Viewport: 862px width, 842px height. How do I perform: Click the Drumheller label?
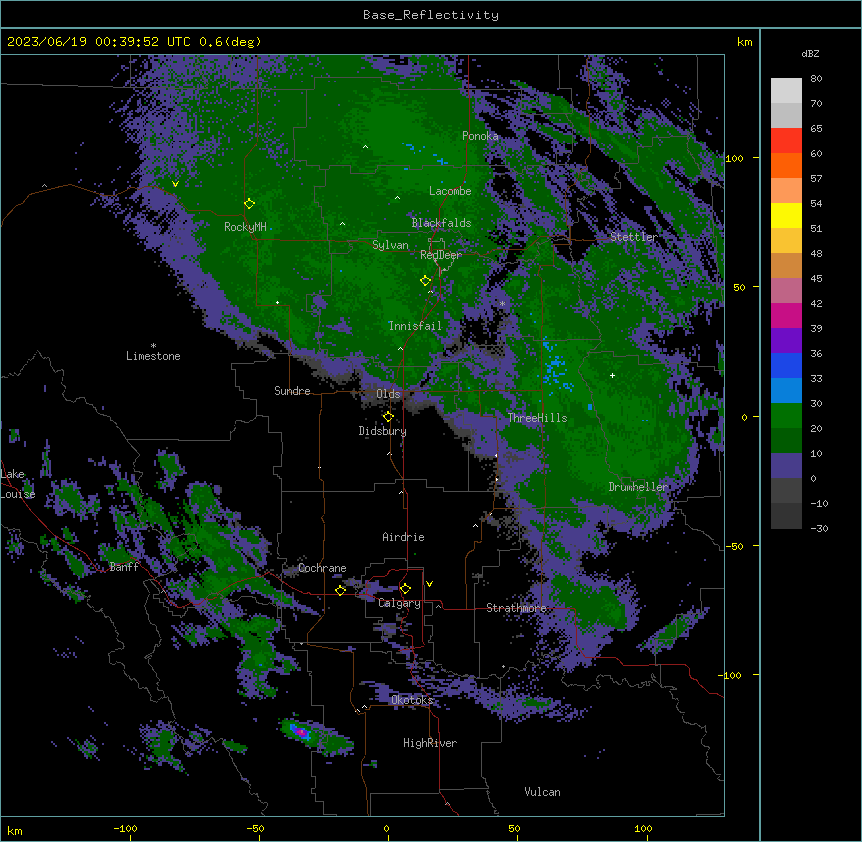(x=638, y=487)
